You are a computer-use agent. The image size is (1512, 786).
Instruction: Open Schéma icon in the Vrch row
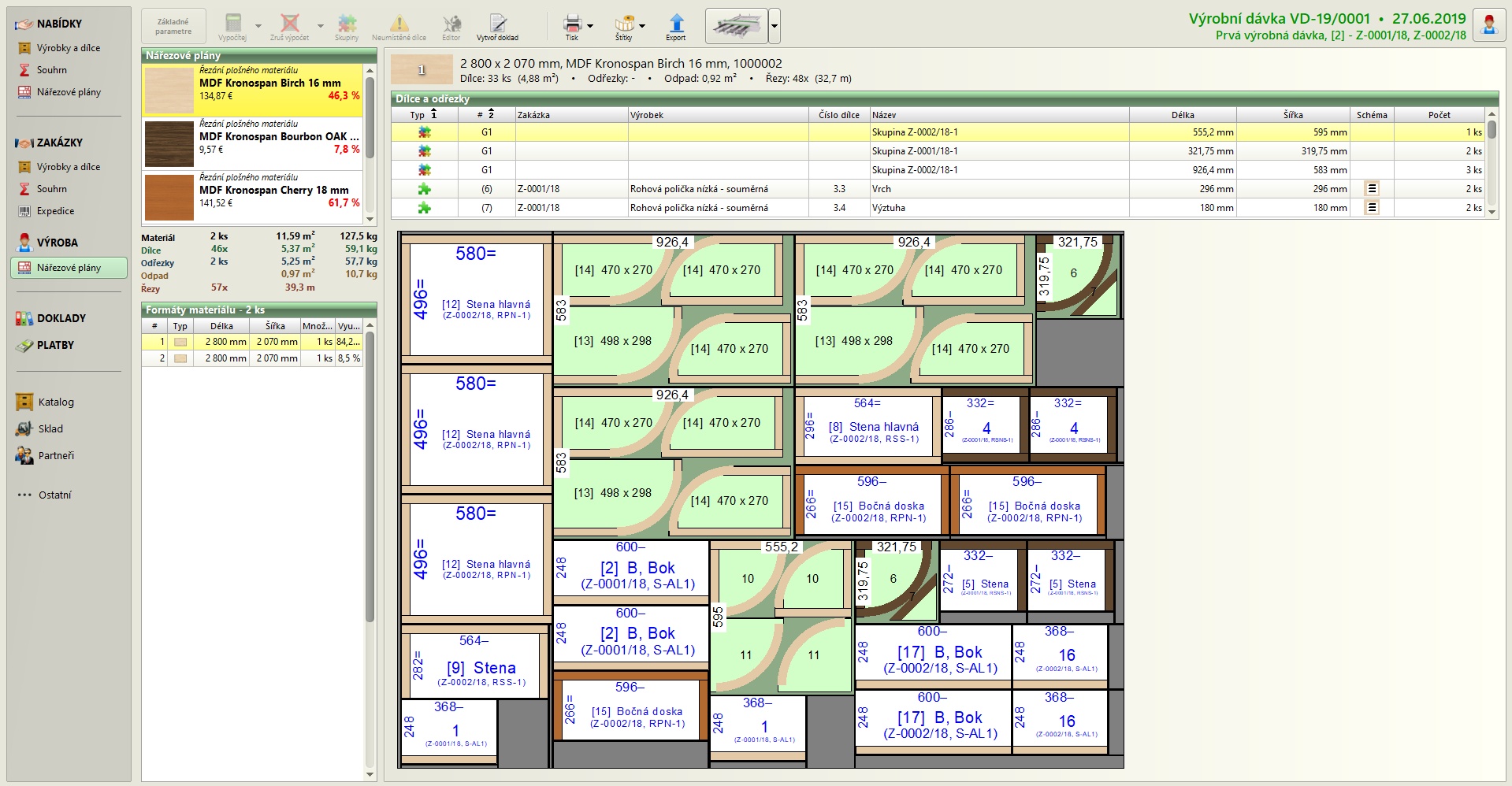[x=1372, y=189]
